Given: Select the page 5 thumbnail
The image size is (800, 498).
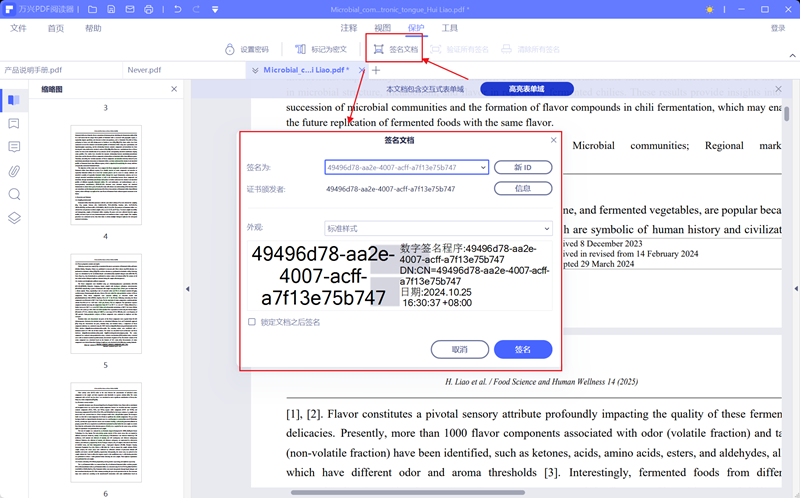Looking at the screenshot, I should click(x=106, y=304).
